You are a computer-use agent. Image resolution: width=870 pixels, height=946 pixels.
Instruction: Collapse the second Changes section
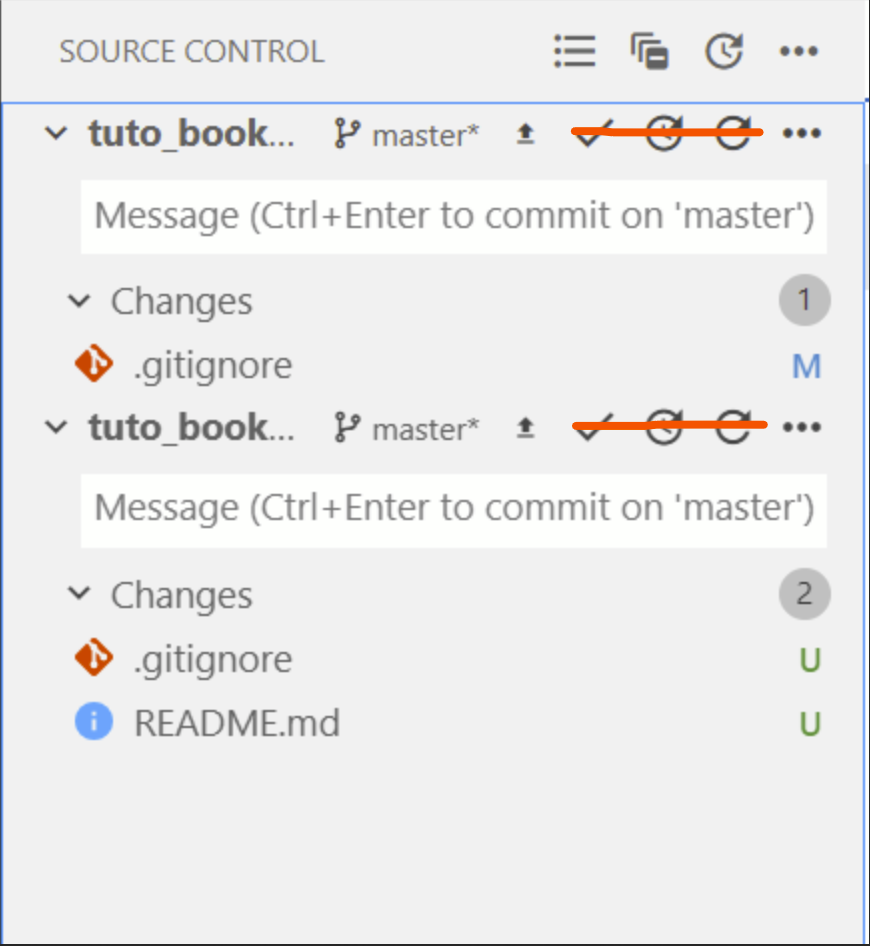coord(78,593)
